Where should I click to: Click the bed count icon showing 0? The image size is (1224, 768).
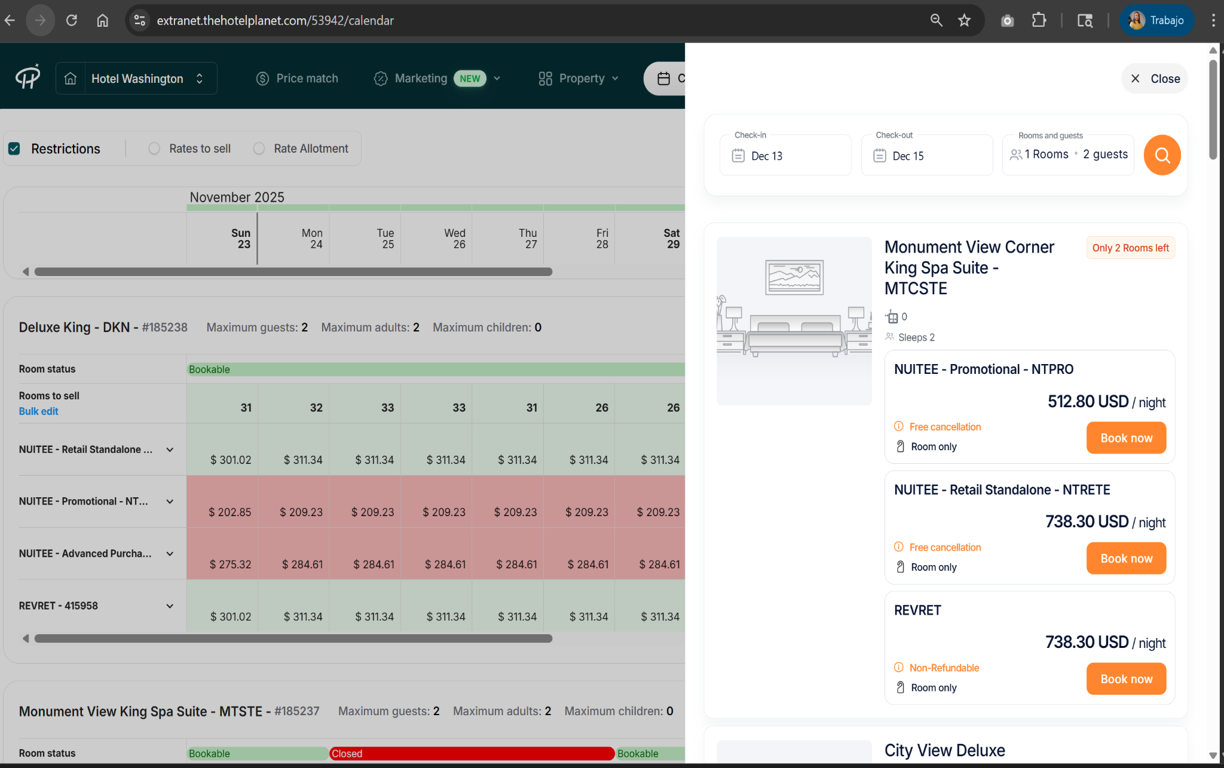(891, 317)
